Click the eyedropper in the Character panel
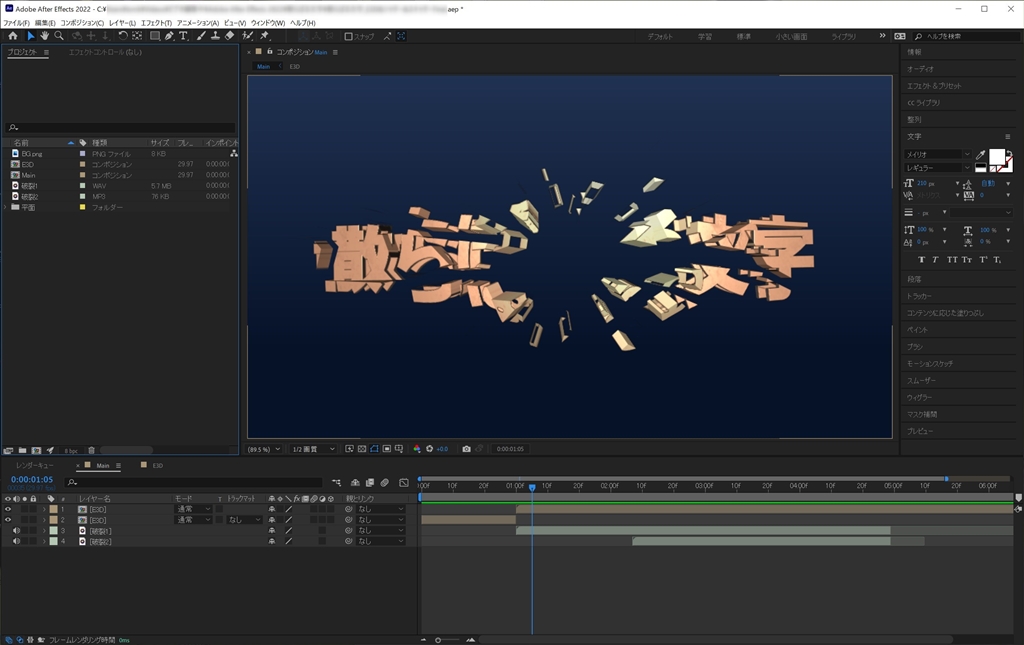The height and width of the screenshot is (645, 1024). pyautogui.click(x=981, y=155)
